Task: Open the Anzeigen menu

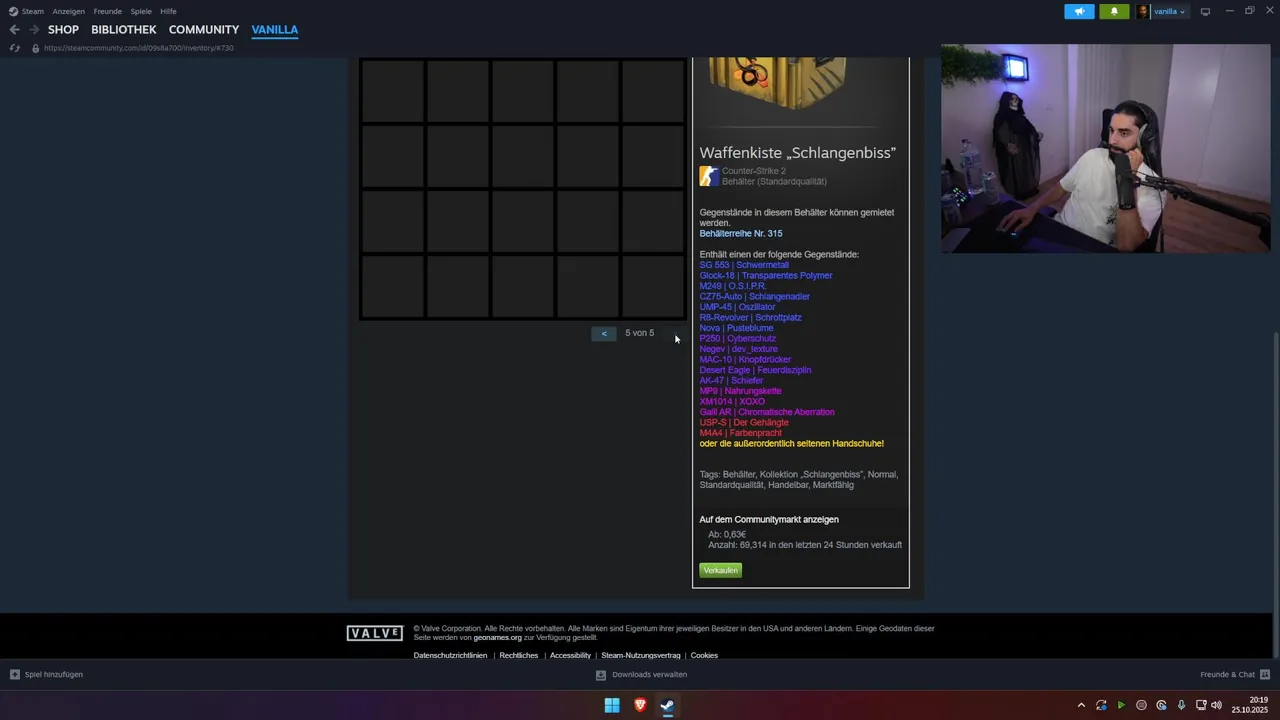Action: pyautogui.click(x=69, y=11)
